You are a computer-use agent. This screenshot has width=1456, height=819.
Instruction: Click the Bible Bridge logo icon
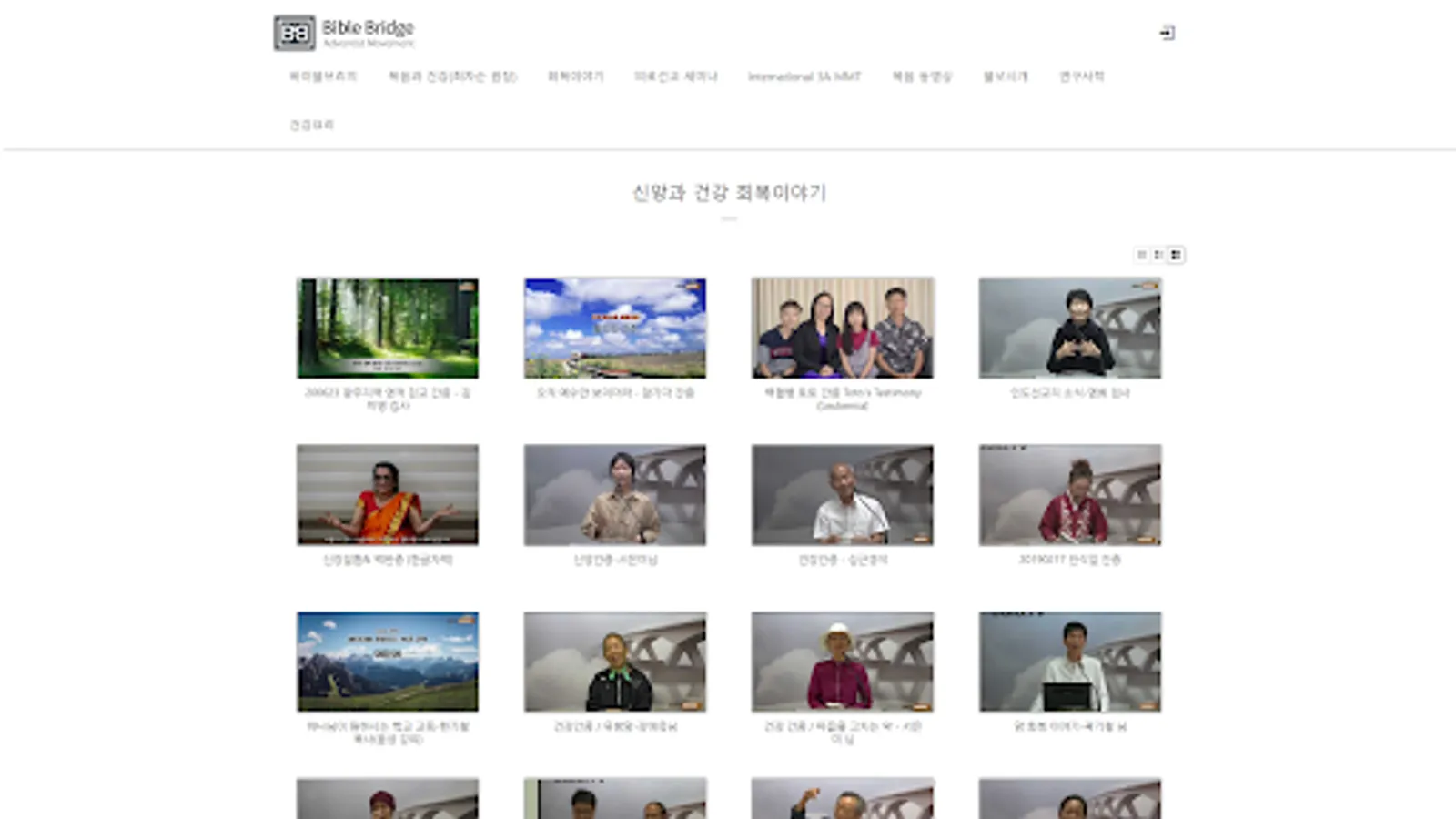(294, 33)
